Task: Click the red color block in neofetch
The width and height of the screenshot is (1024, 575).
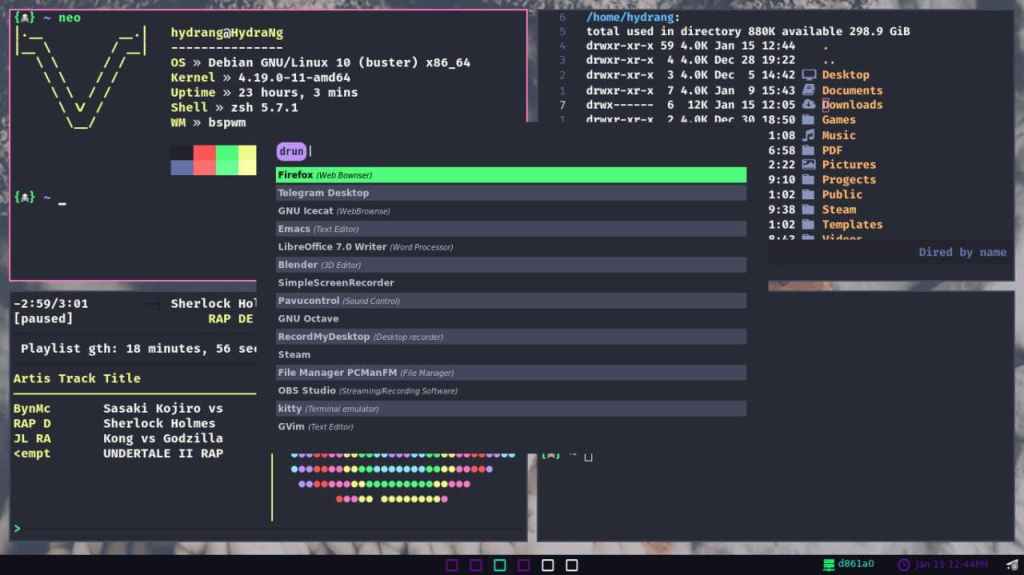Action: [204, 160]
